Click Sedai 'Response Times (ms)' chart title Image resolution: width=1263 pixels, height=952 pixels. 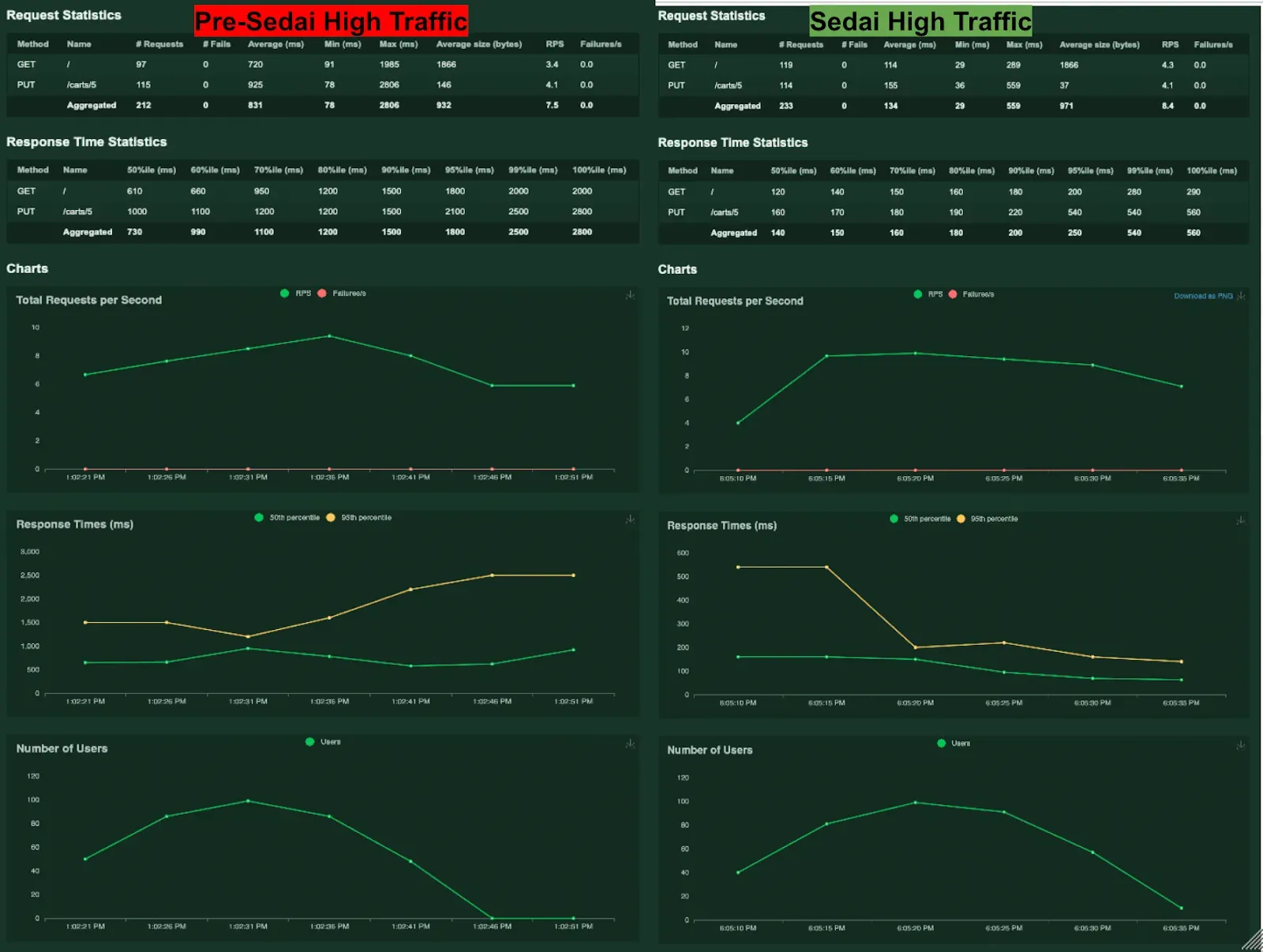tap(721, 525)
